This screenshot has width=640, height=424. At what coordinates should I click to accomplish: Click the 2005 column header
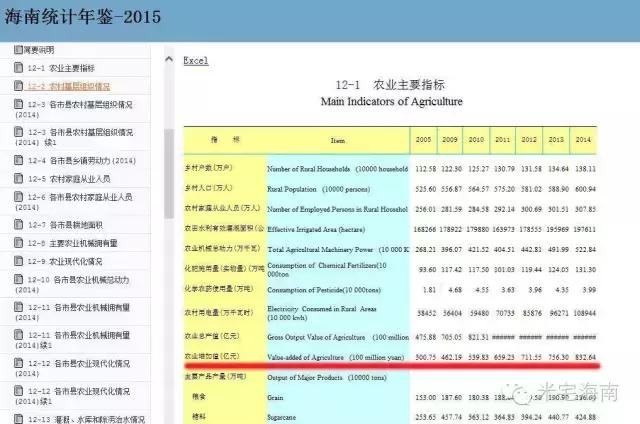tap(423, 140)
